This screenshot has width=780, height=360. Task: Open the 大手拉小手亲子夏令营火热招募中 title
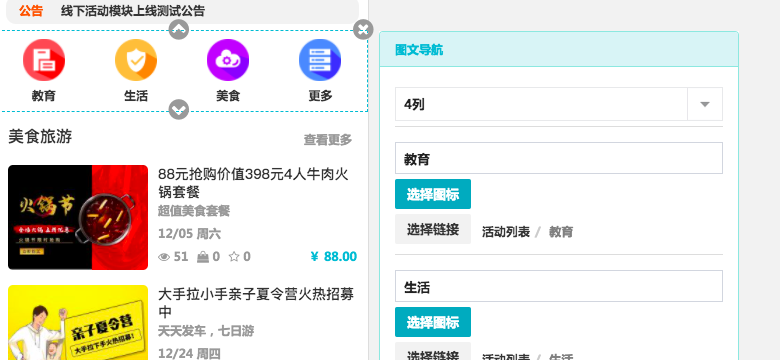tap(256, 302)
